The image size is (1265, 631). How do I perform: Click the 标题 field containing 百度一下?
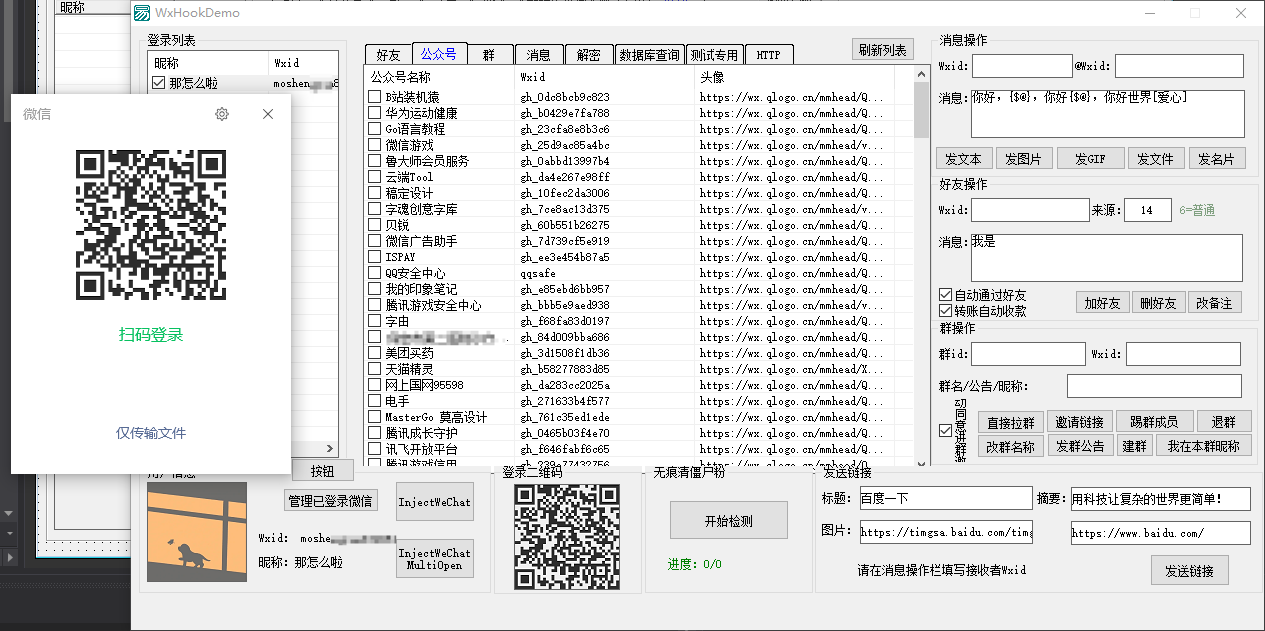(x=946, y=498)
